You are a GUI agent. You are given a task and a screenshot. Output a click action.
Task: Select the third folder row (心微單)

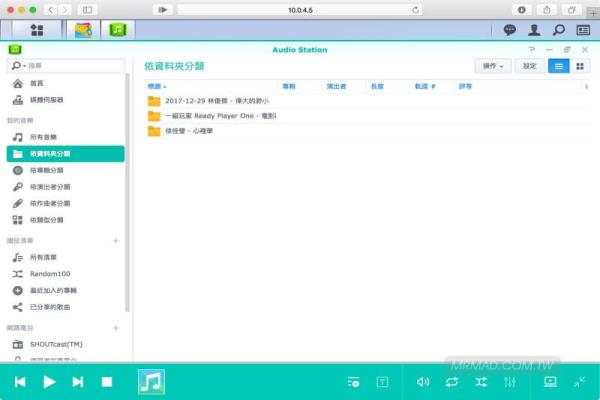[367, 131]
